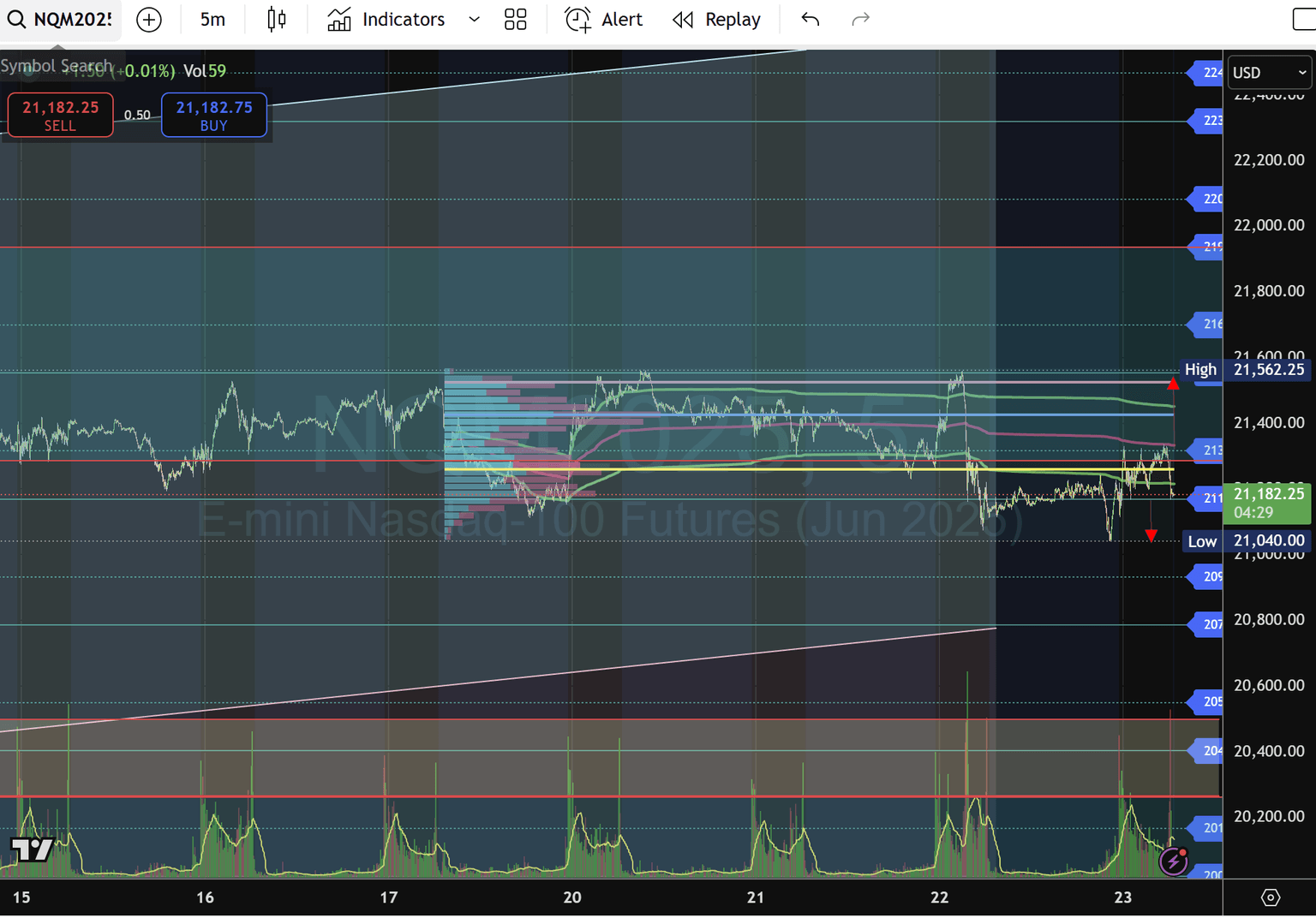Image resolution: width=1316 pixels, height=918 pixels.
Task: Open the Indicators dropdown chevron
Action: (x=474, y=19)
